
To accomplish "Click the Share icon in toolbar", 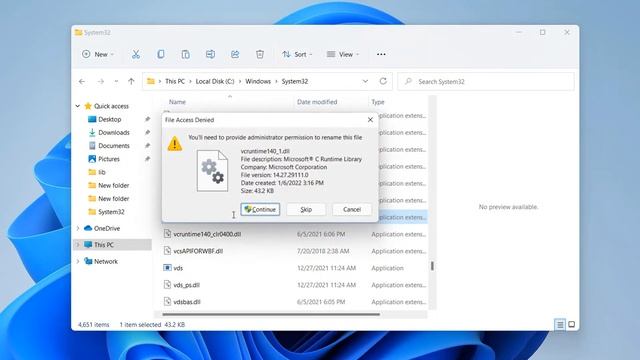I will tap(235, 54).
